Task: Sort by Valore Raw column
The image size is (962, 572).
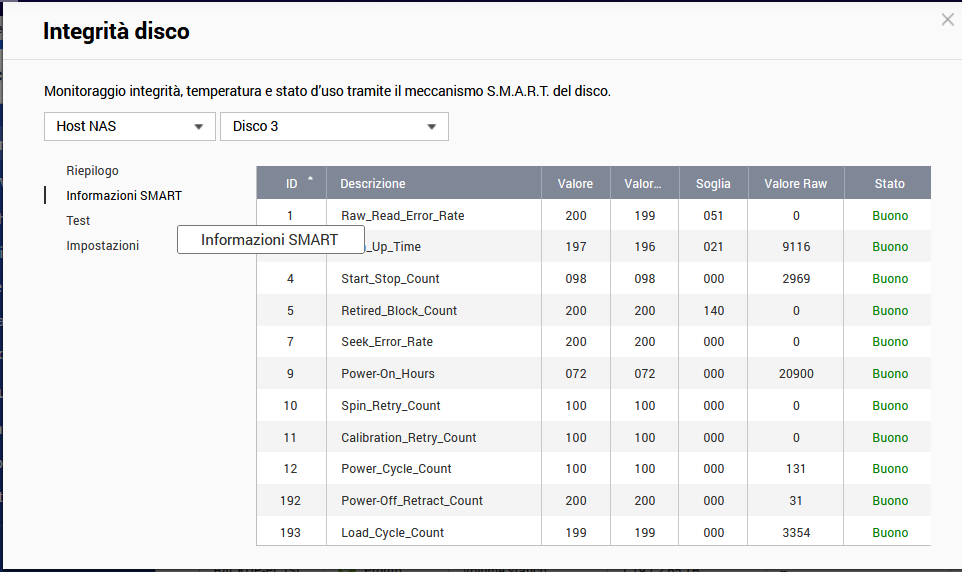Action: coord(795,184)
